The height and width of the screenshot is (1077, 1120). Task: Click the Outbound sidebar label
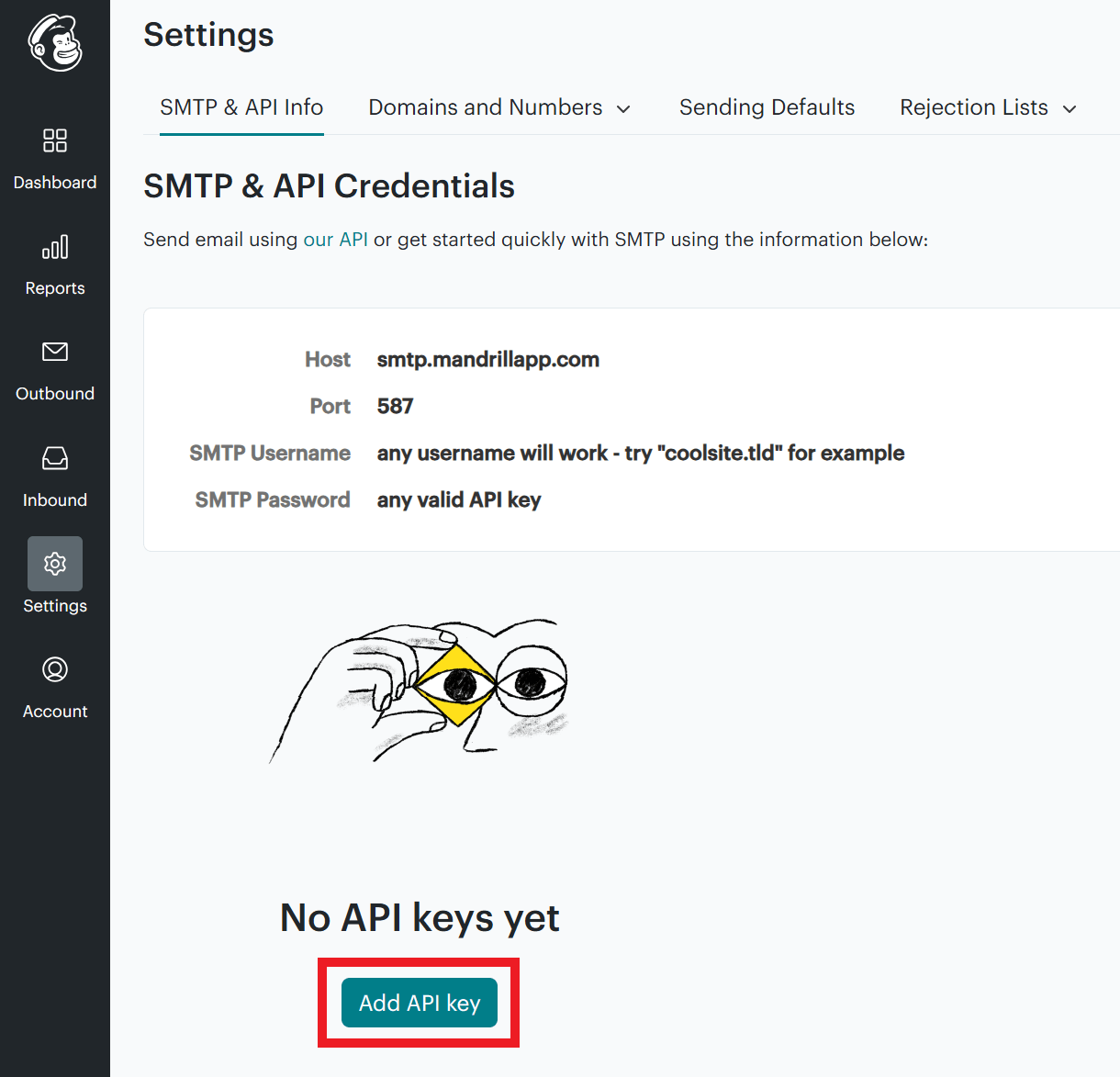(55, 394)
